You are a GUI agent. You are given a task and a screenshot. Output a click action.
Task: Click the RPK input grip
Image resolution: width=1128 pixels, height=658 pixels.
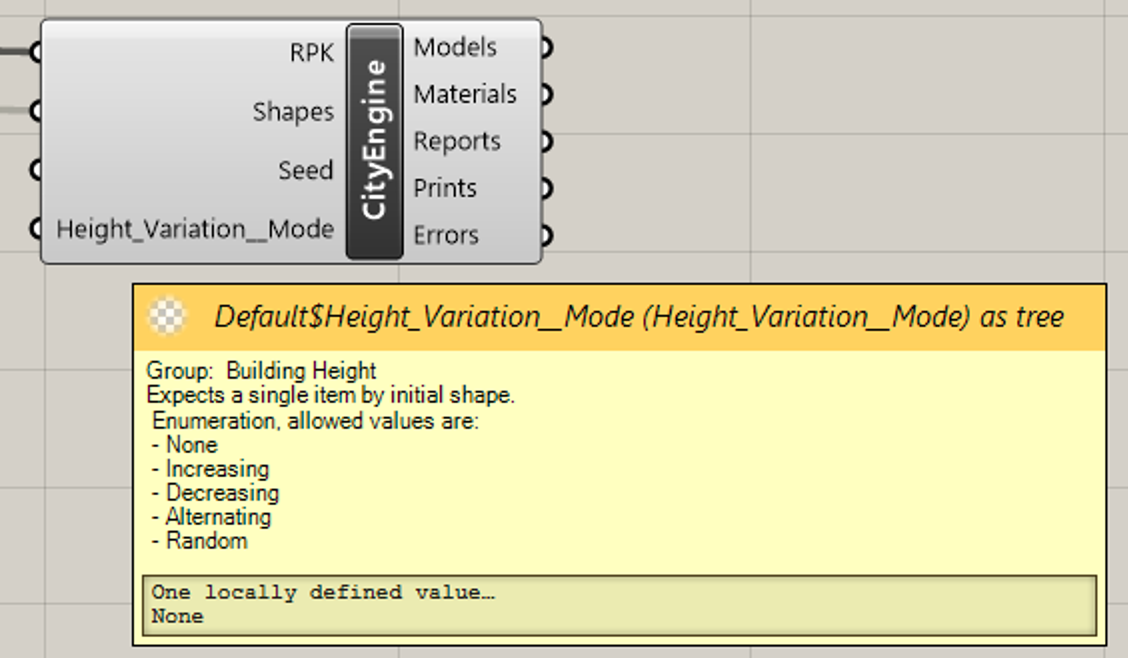[36, 52]
